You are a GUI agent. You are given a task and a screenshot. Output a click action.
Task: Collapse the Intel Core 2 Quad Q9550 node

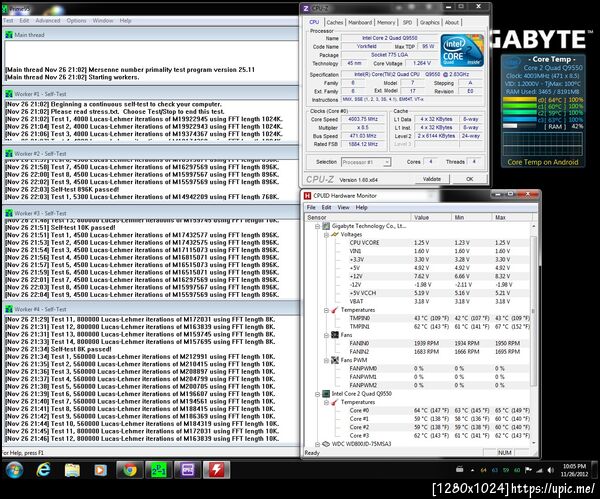tap(317, 394)
